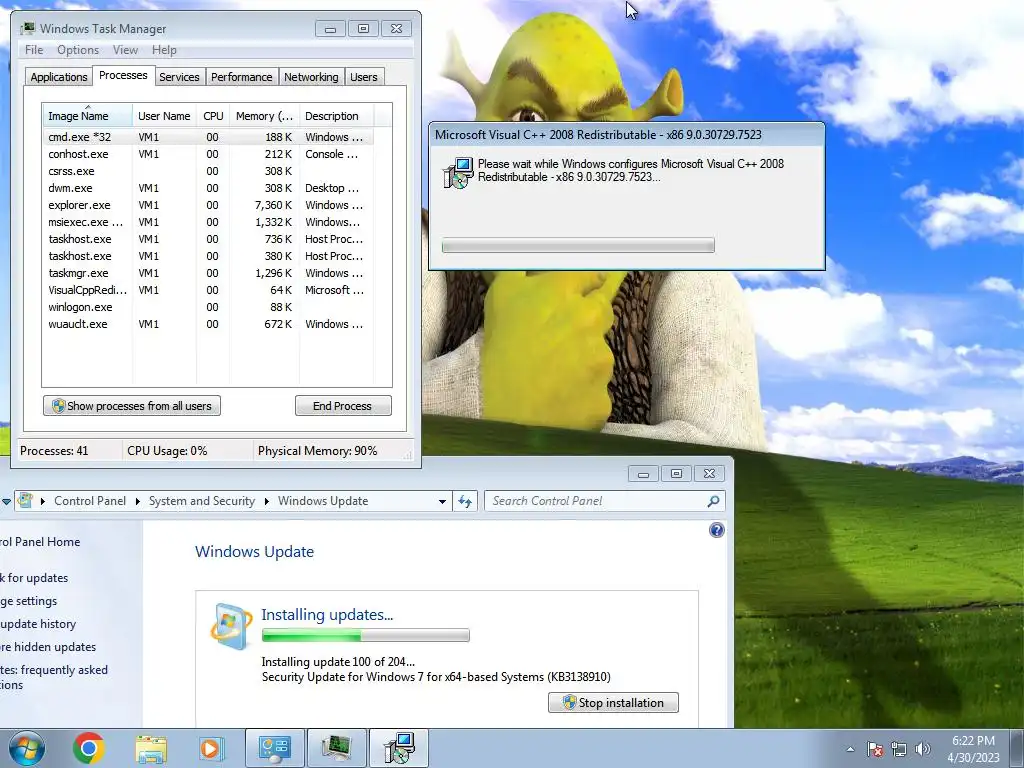The height and width of the screenshot is (768, 1024).
Task: Click the Task Manager title bar icon
Action: click(x=27, y=29)
